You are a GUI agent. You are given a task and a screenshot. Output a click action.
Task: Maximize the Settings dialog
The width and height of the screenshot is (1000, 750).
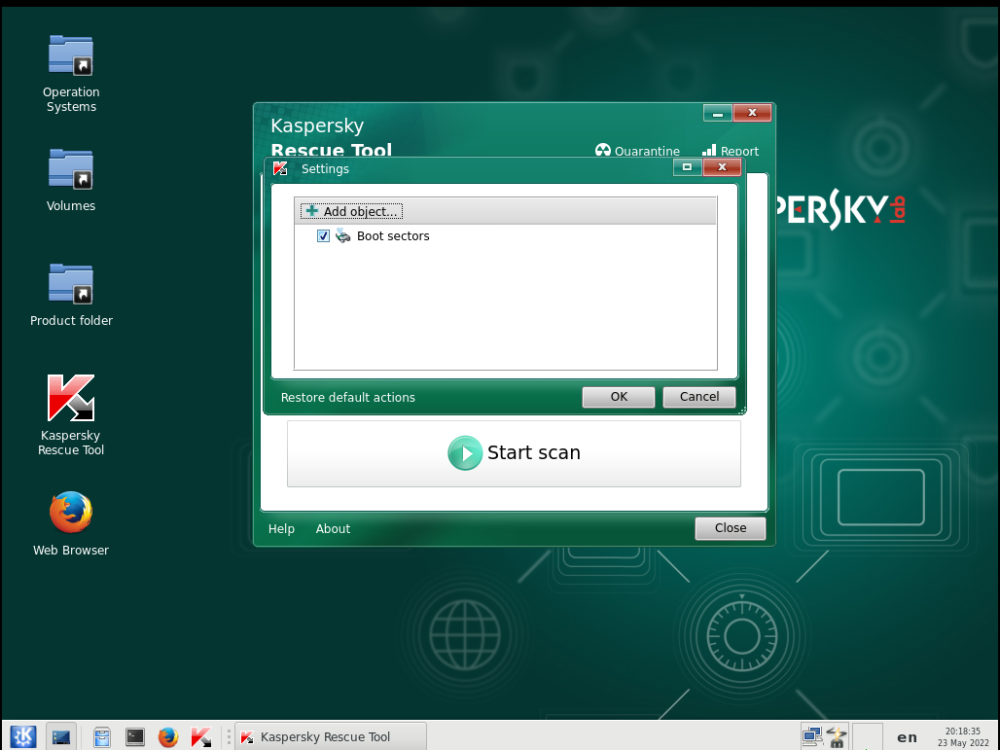pos(688,167)
